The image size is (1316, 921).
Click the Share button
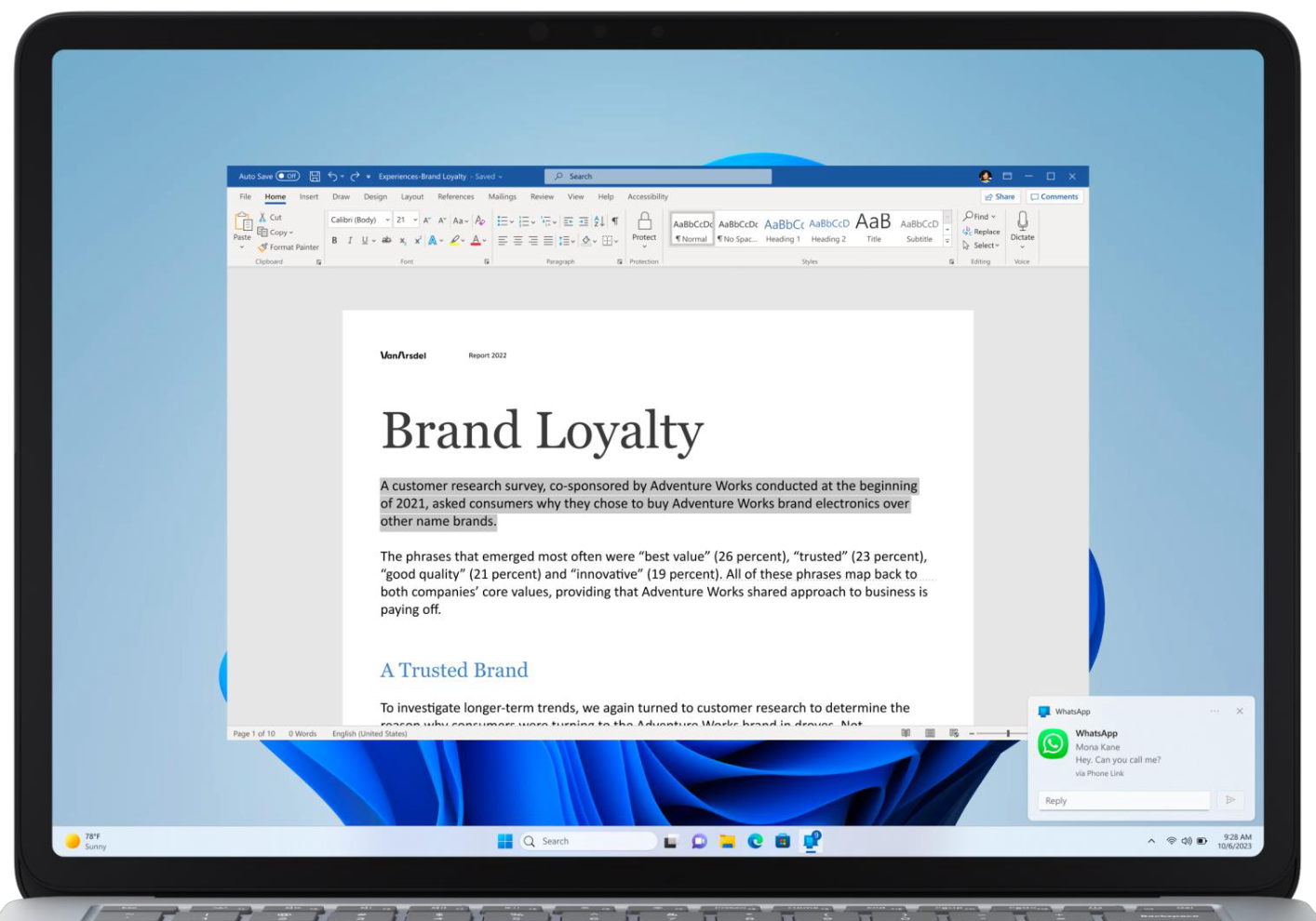(x=1000, y=196)
